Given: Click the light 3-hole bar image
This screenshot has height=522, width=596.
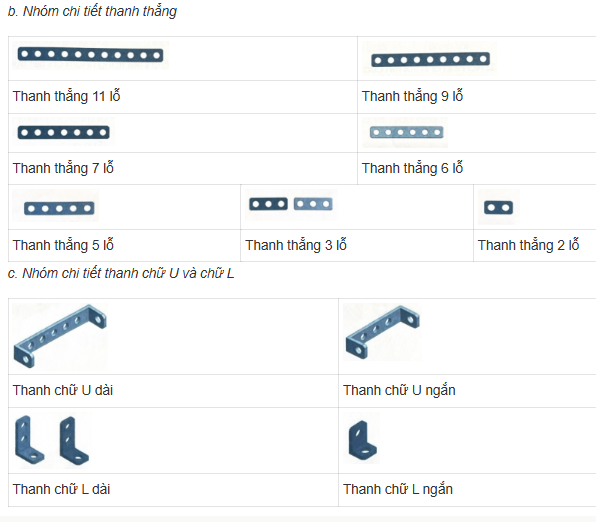Looking at the screenshot, I should [x=313, y=204].
